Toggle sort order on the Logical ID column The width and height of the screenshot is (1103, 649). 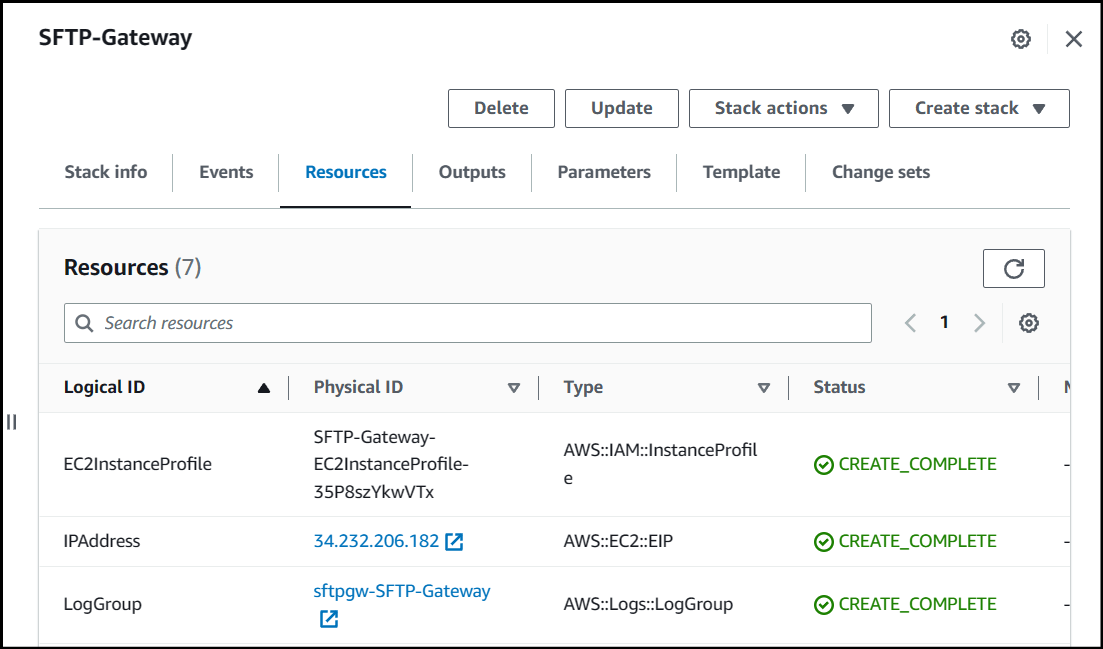265,387
